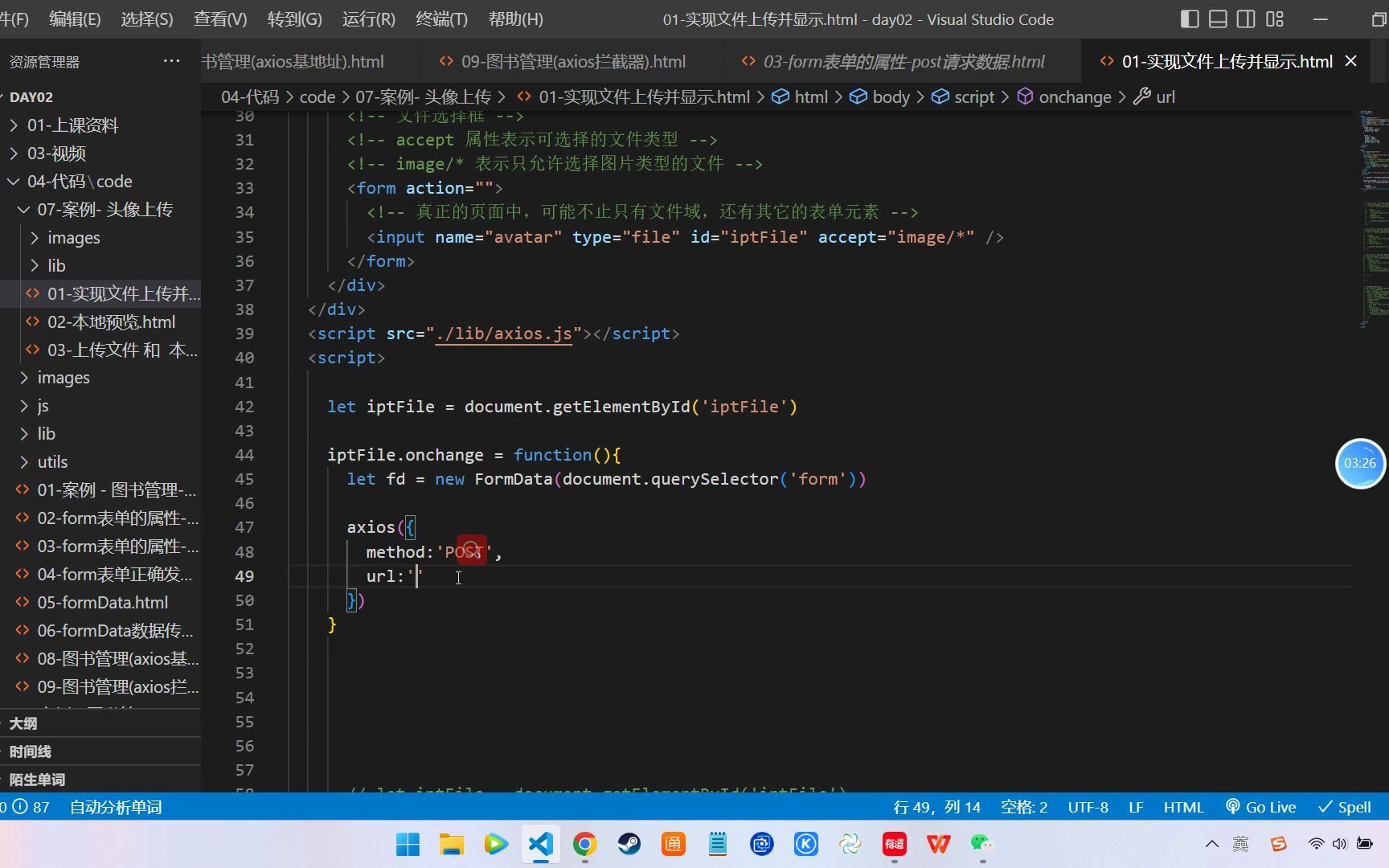Click breadcrumb script symbol

963,97
